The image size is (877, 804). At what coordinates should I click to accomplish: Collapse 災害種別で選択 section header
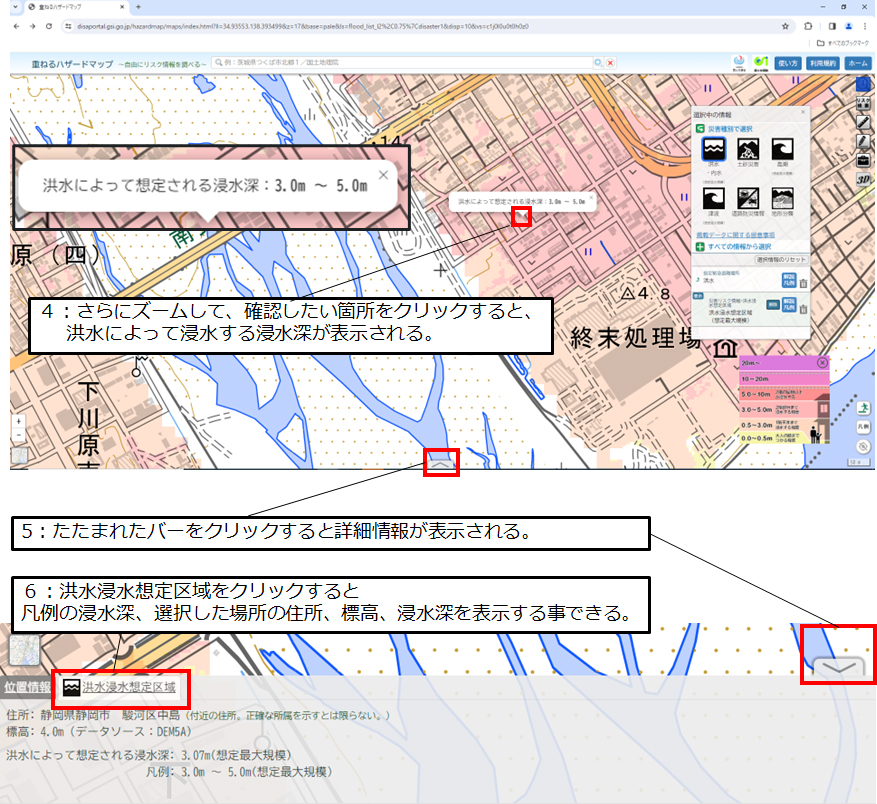725,129
